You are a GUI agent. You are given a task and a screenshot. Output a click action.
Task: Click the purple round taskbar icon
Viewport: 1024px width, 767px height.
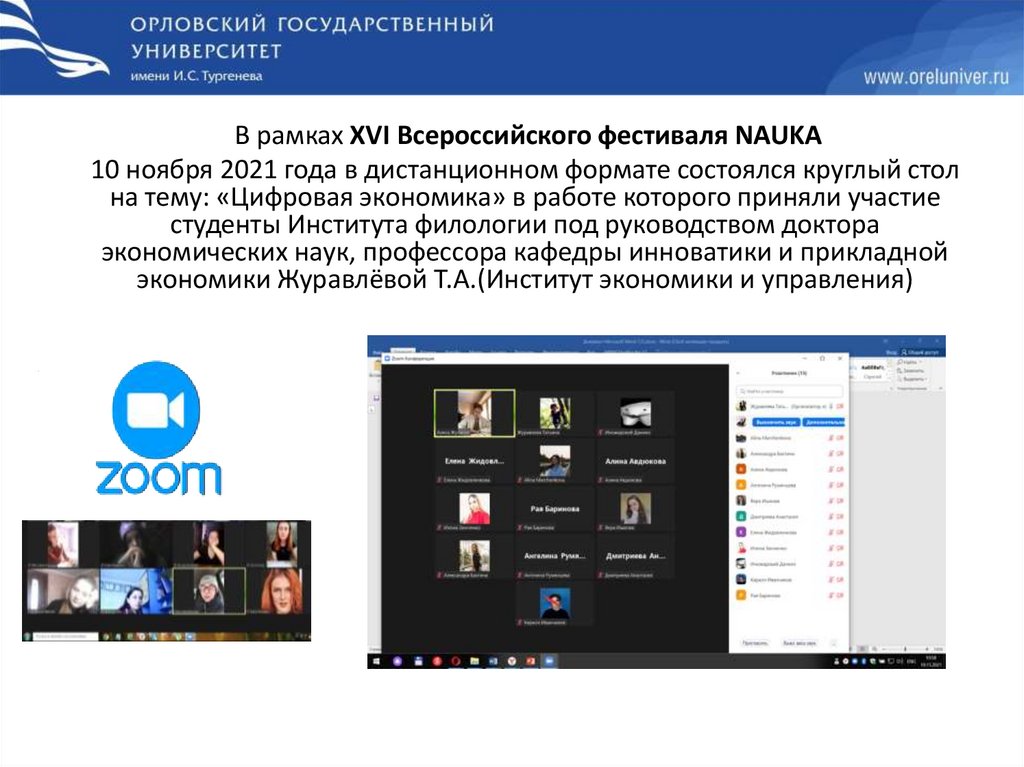tap(398, 661)
